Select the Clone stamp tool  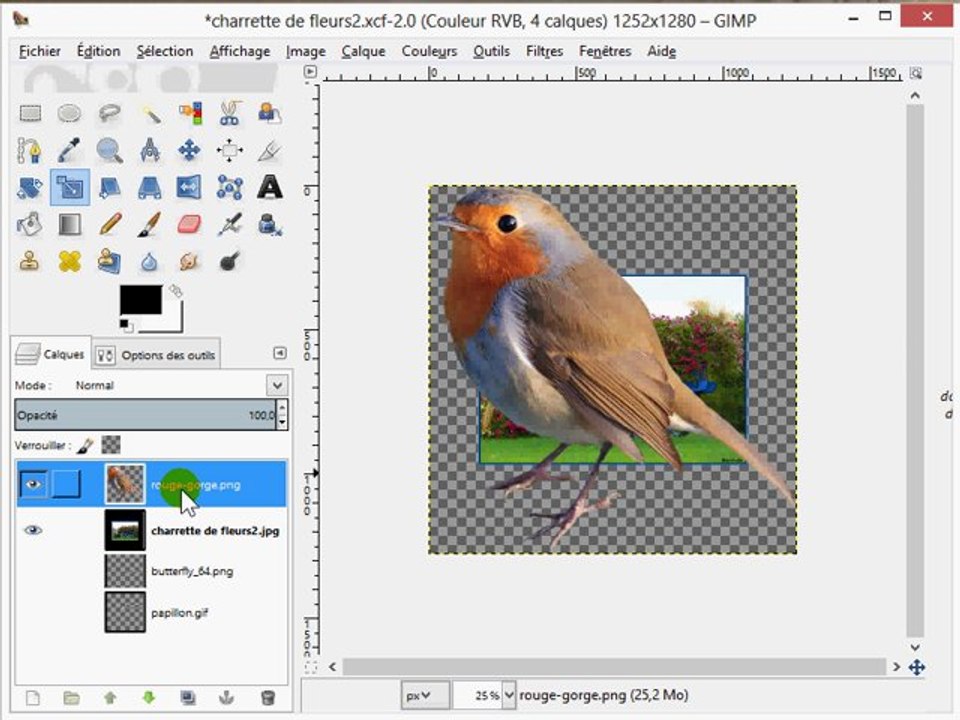(30, 261)
